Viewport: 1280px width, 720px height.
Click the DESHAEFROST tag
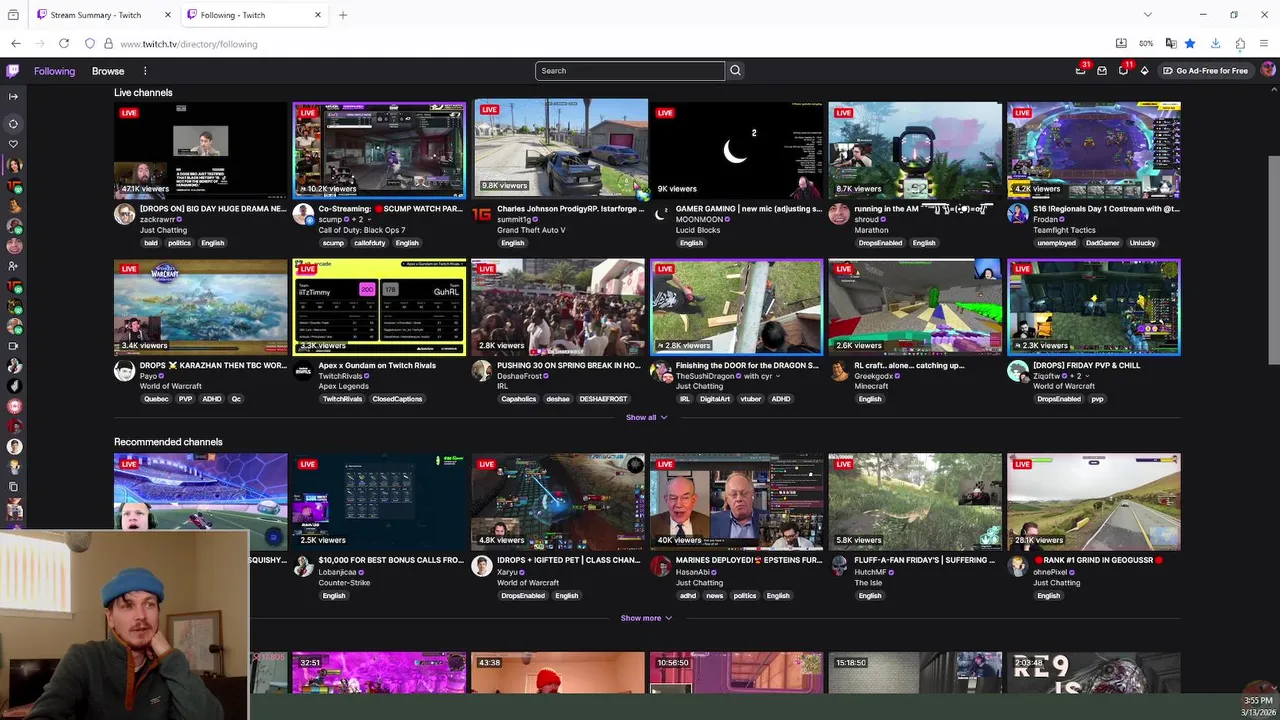pyautogui.click(x=604, y=399)
